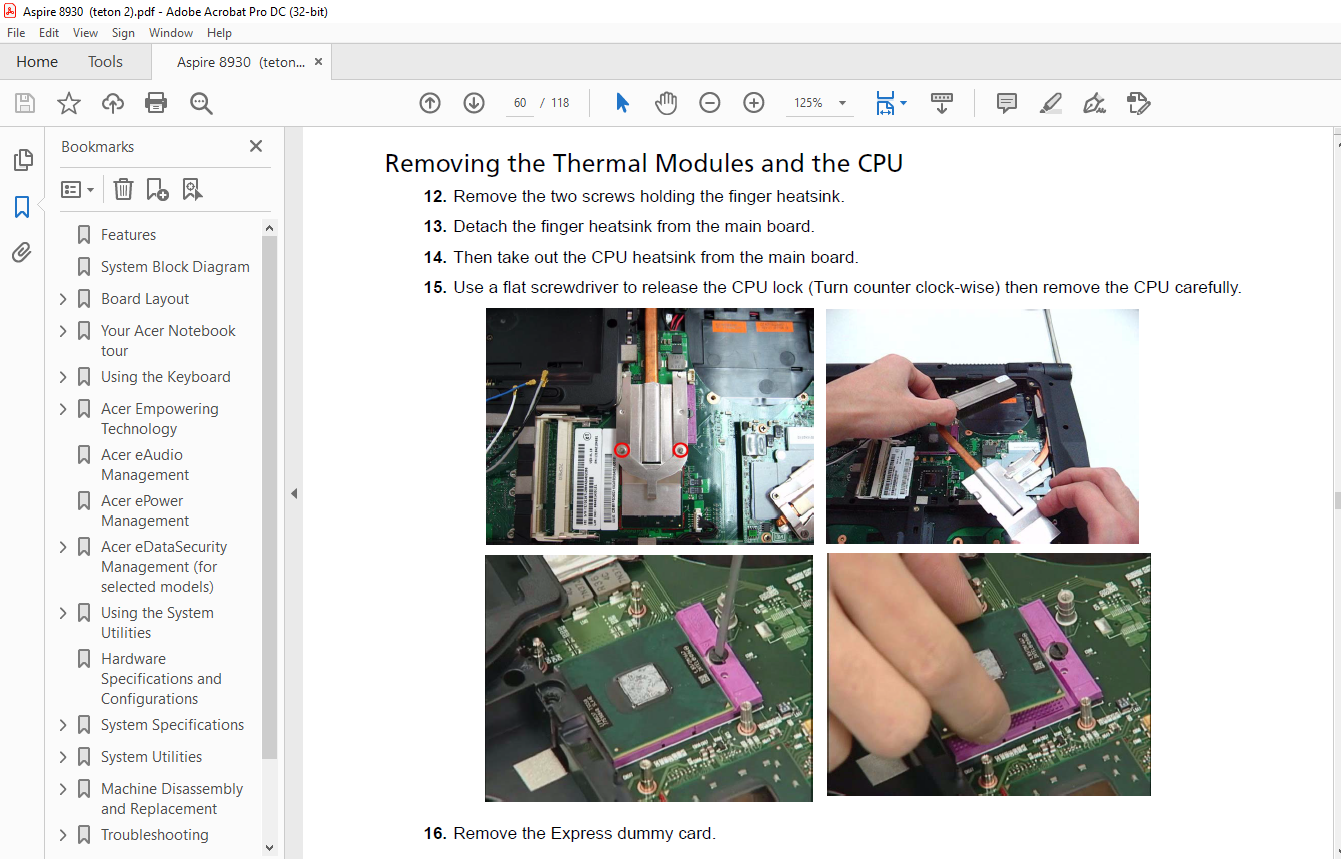1341x859 pixels.
Task: Expand the Board Layout bookmark
Action: pyautogui.click(x=63, y=299)
